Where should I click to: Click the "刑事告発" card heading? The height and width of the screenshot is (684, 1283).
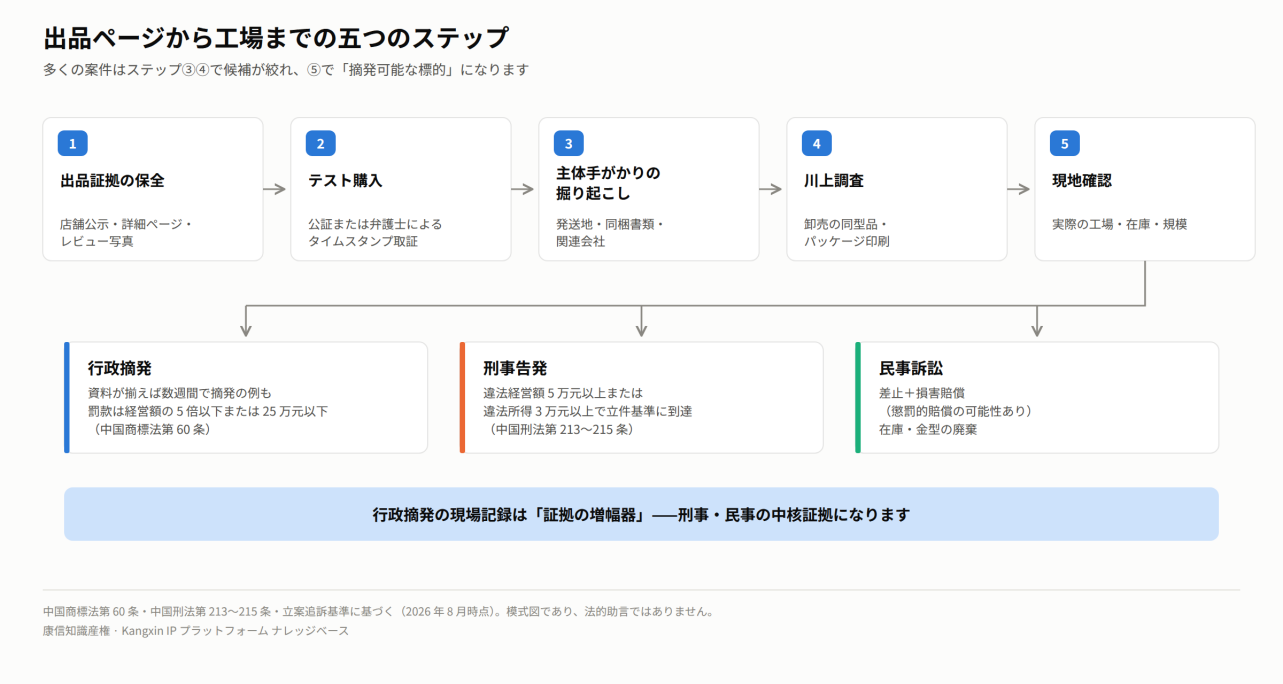515,369
